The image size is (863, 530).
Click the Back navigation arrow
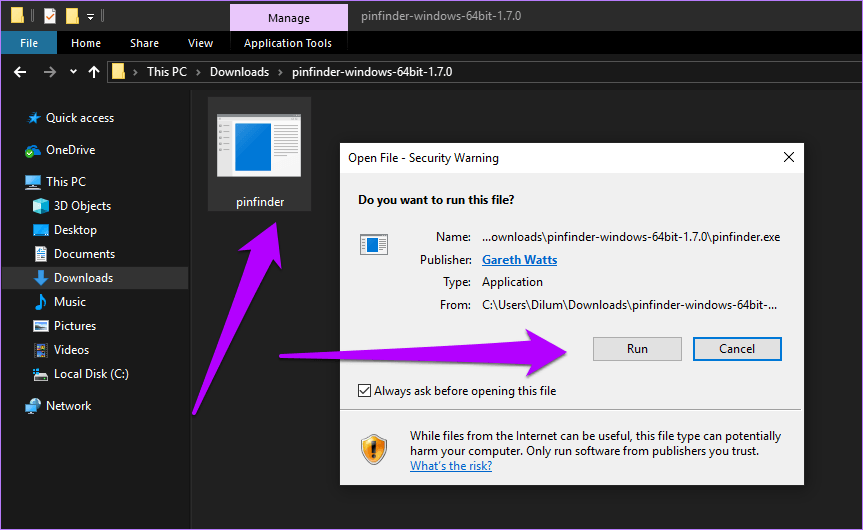[20, 72]
